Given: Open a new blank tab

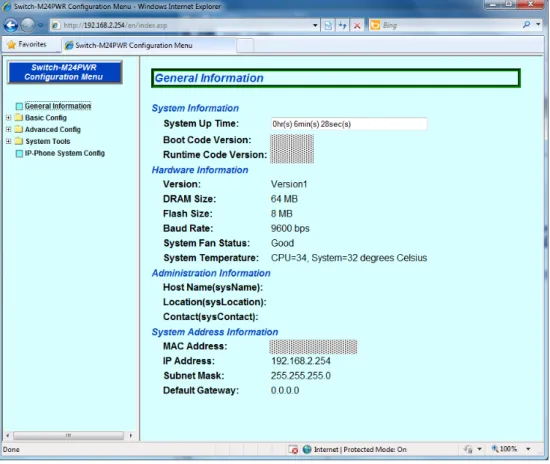Looking at the screenshot, I should (x=245, y=46).
